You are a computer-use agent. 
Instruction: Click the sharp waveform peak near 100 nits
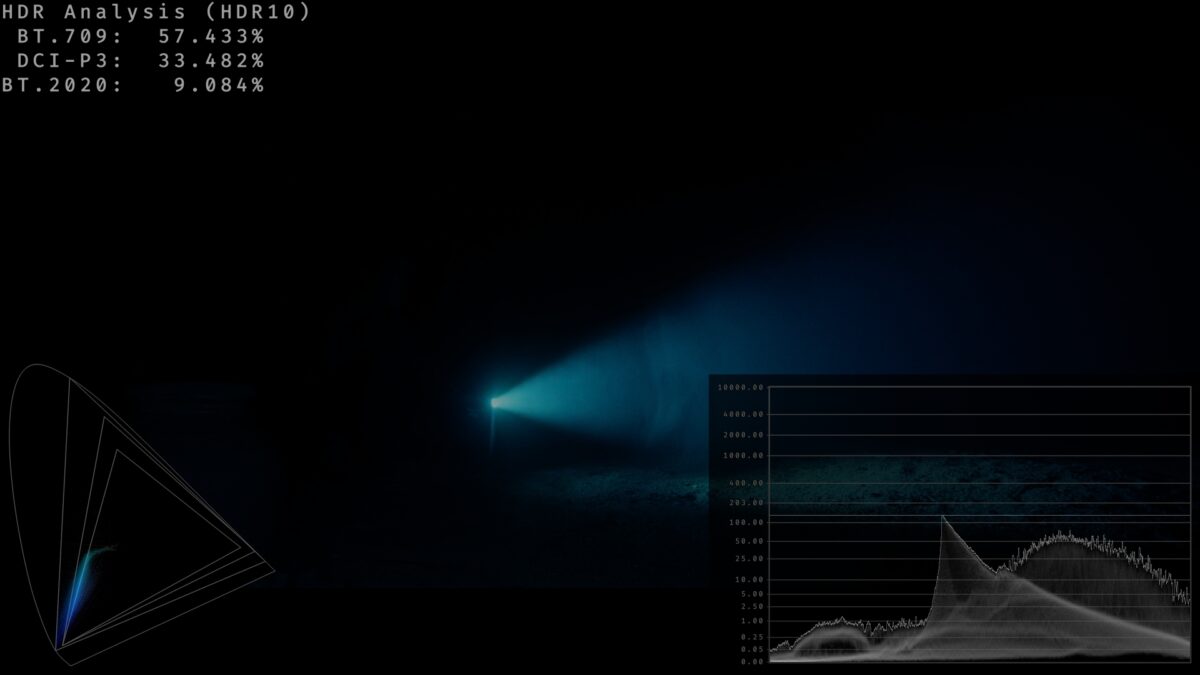(942, 518)
